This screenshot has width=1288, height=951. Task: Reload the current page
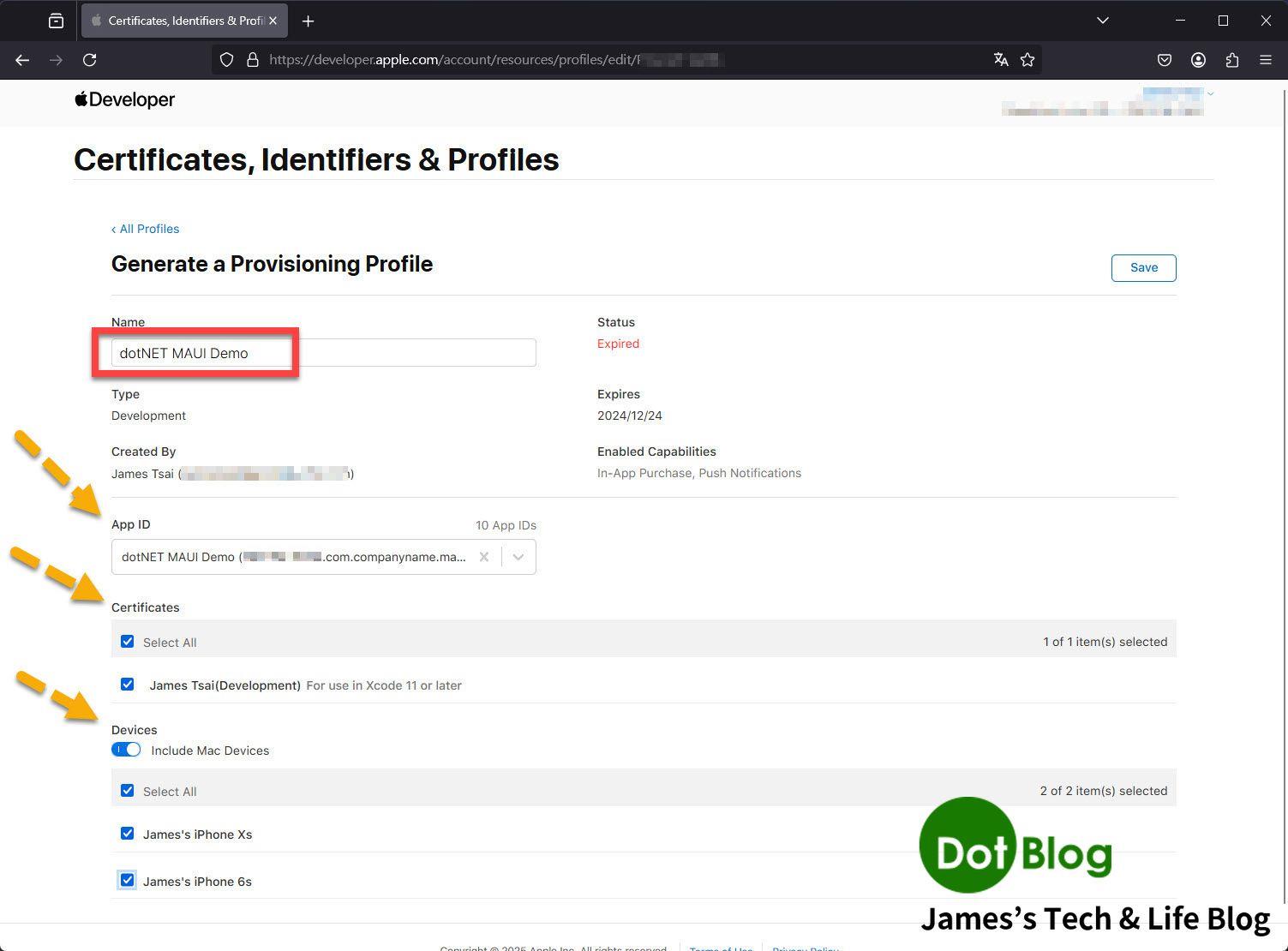(x=89, y=60)
